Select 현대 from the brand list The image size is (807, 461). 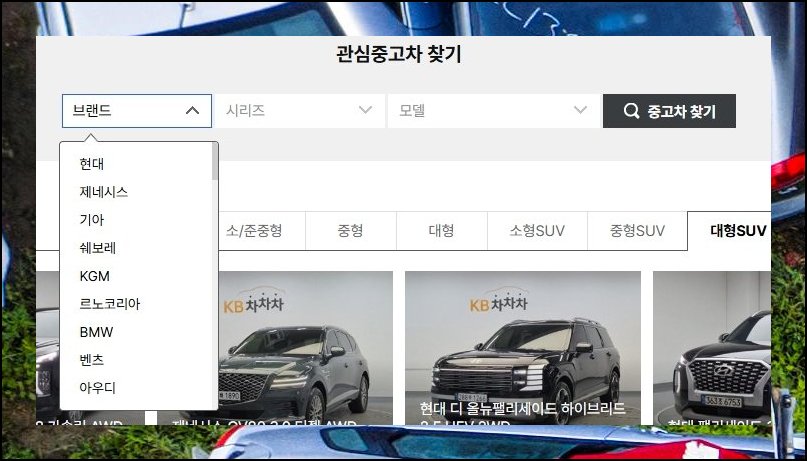click(x=92, y=164)
